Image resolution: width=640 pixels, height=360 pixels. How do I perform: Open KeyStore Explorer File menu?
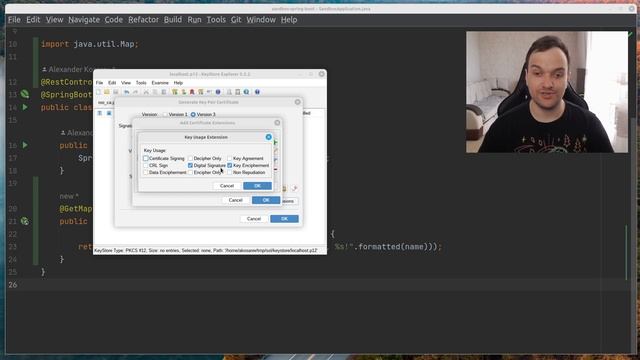tap(100, 83)
